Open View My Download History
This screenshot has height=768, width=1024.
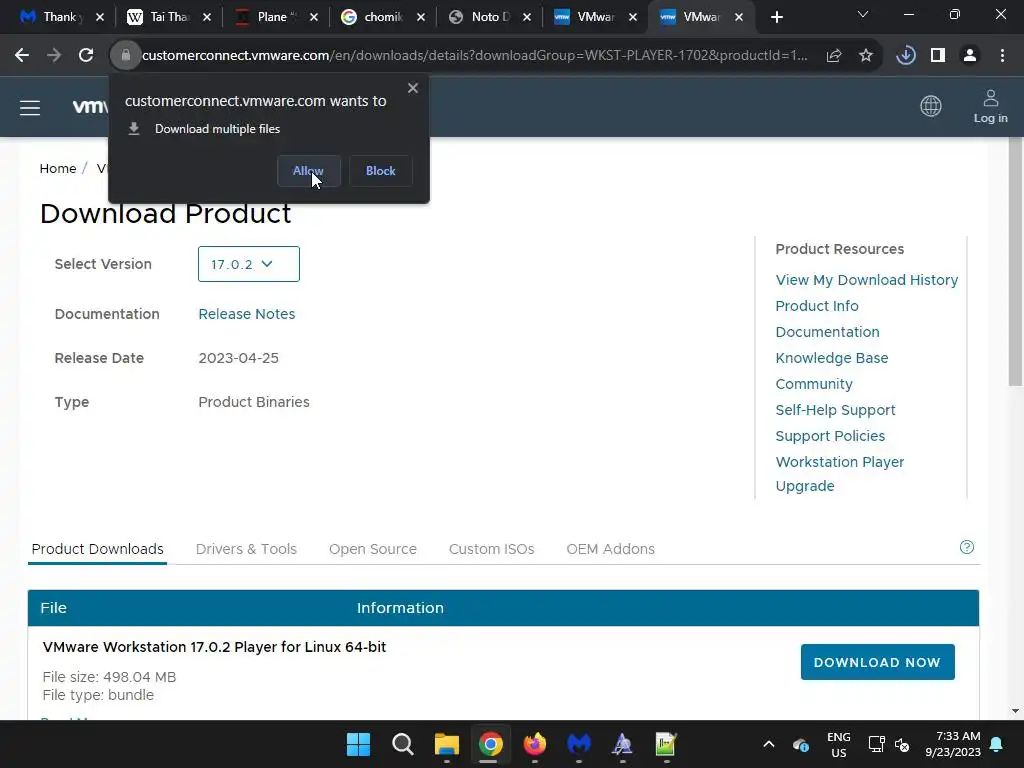pos(867,280)
